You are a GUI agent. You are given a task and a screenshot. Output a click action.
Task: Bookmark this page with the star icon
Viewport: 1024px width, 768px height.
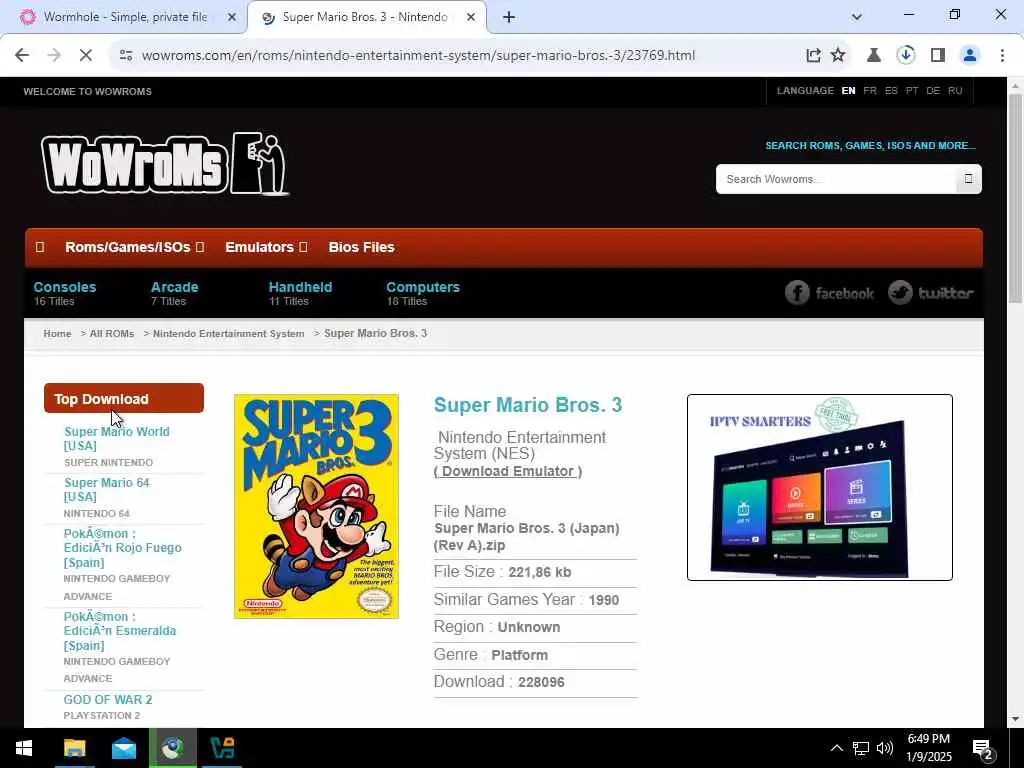pyautogui.click(x=838, y=56)
